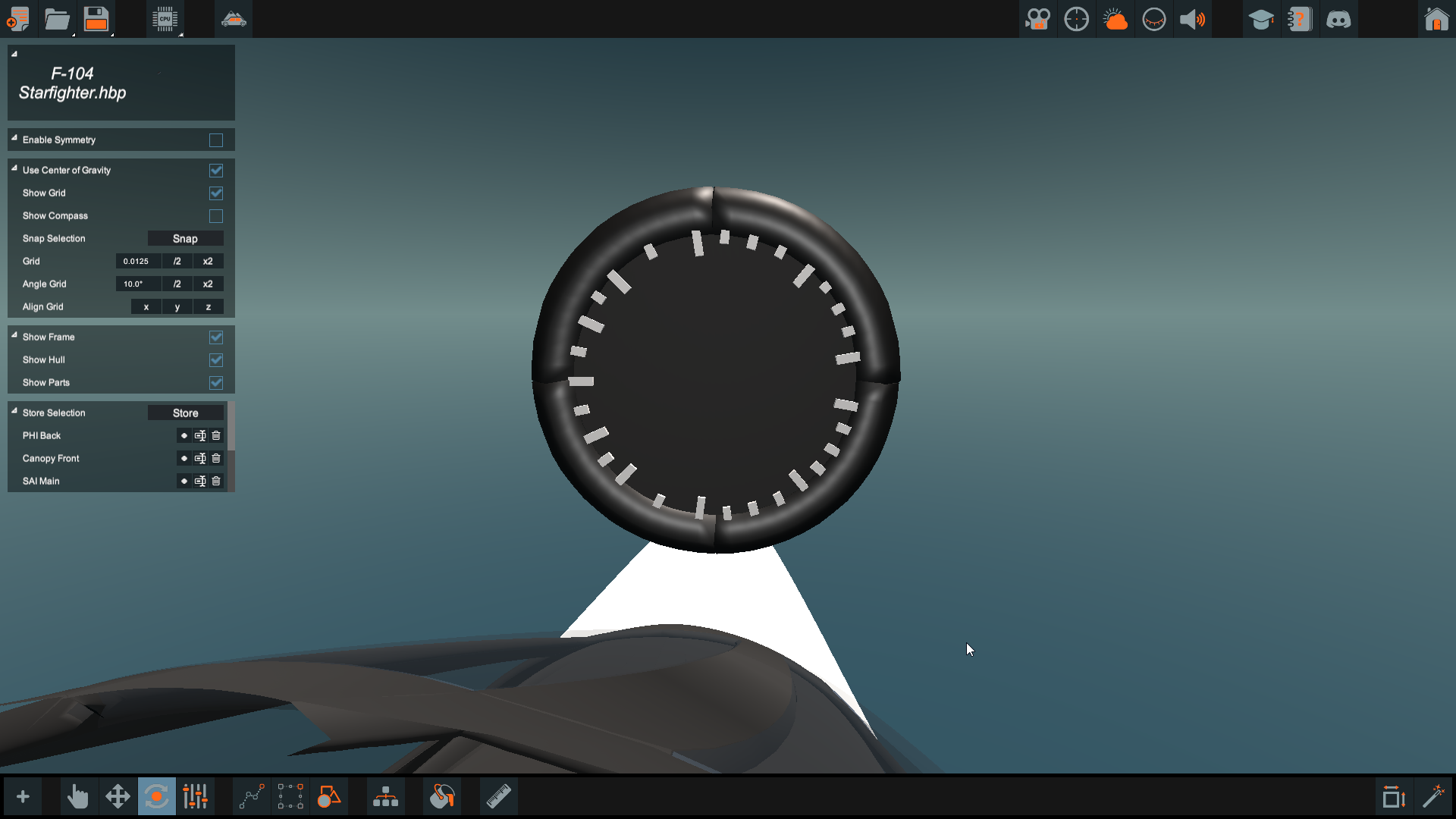The height and width of the screenshot is (819, 1456).
Task: Click the save floppy disk icon
Action: (x=96, y=19)
